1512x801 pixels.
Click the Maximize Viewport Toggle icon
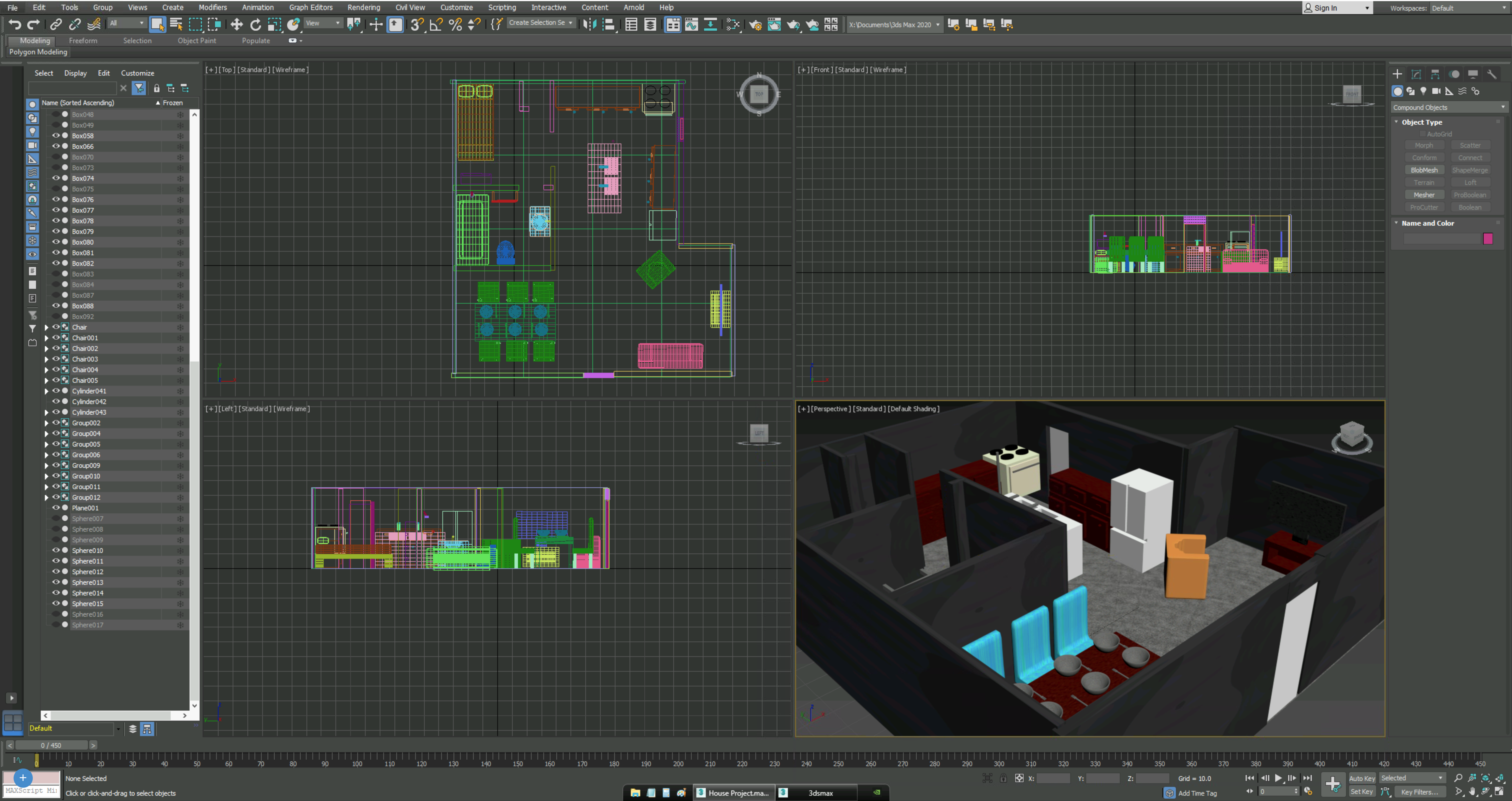(1499, 792)
